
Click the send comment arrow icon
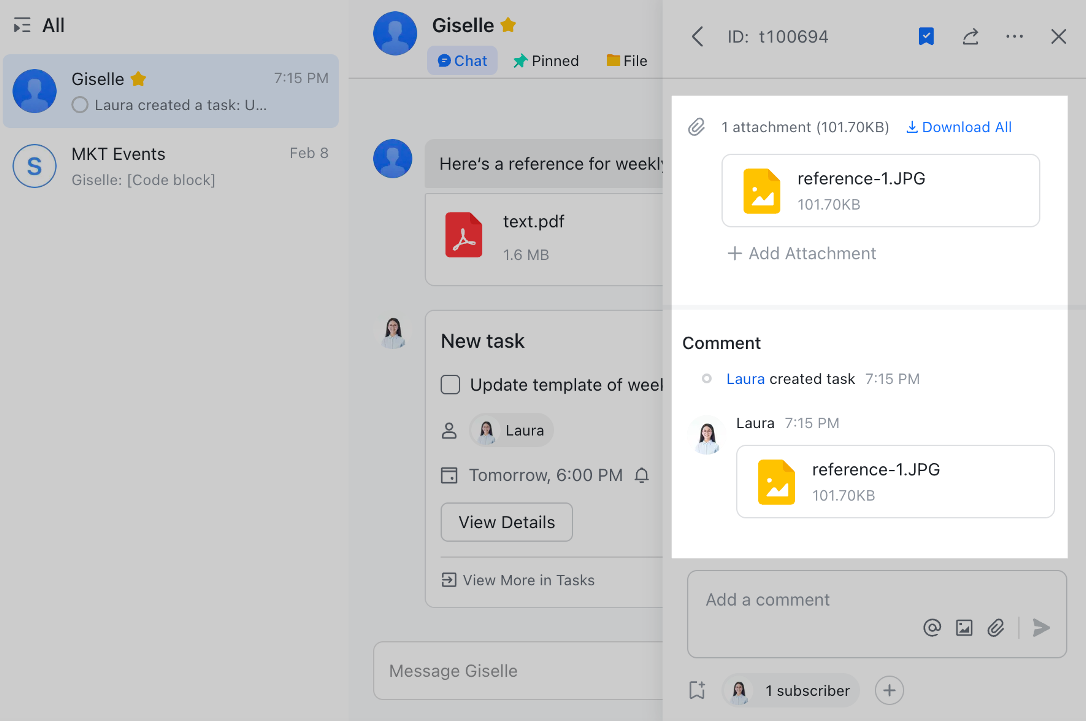click(x=1041, y=628)
